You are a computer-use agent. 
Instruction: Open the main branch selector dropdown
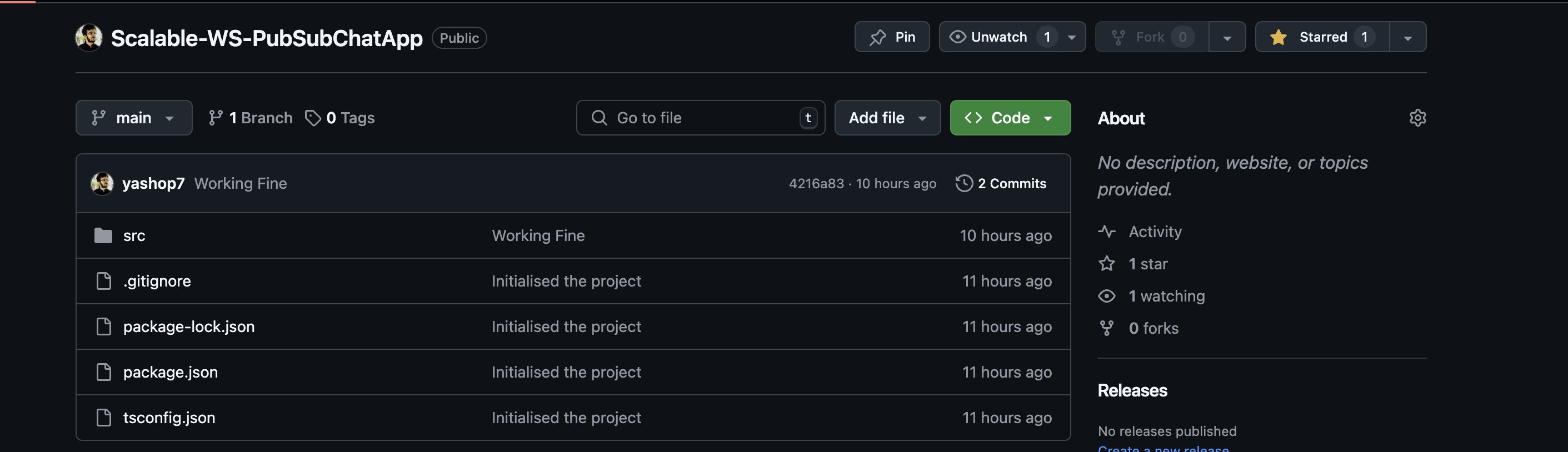pyautogui.click(x=134, y=118)
